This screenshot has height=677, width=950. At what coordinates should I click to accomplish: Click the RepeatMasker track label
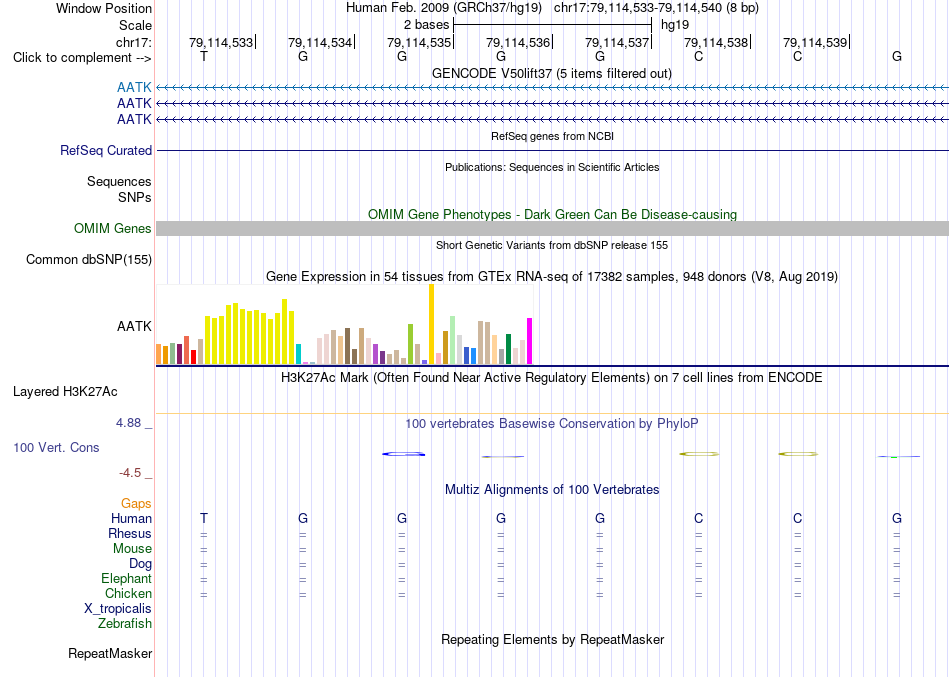pos(110,653)
